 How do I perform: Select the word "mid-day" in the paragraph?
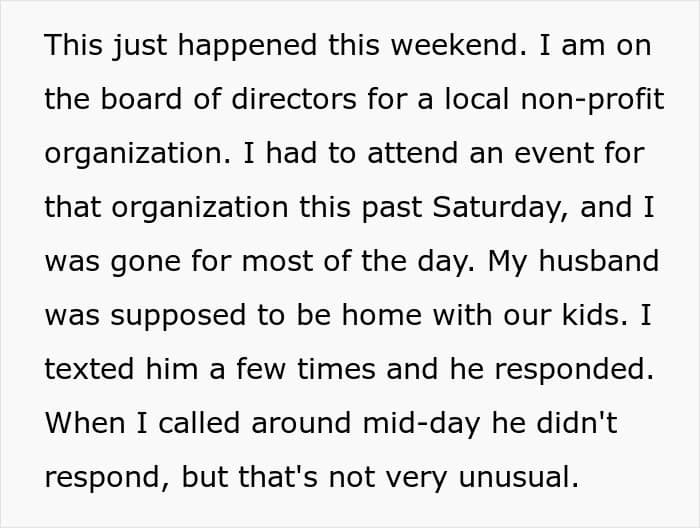(x=421, y=424)
